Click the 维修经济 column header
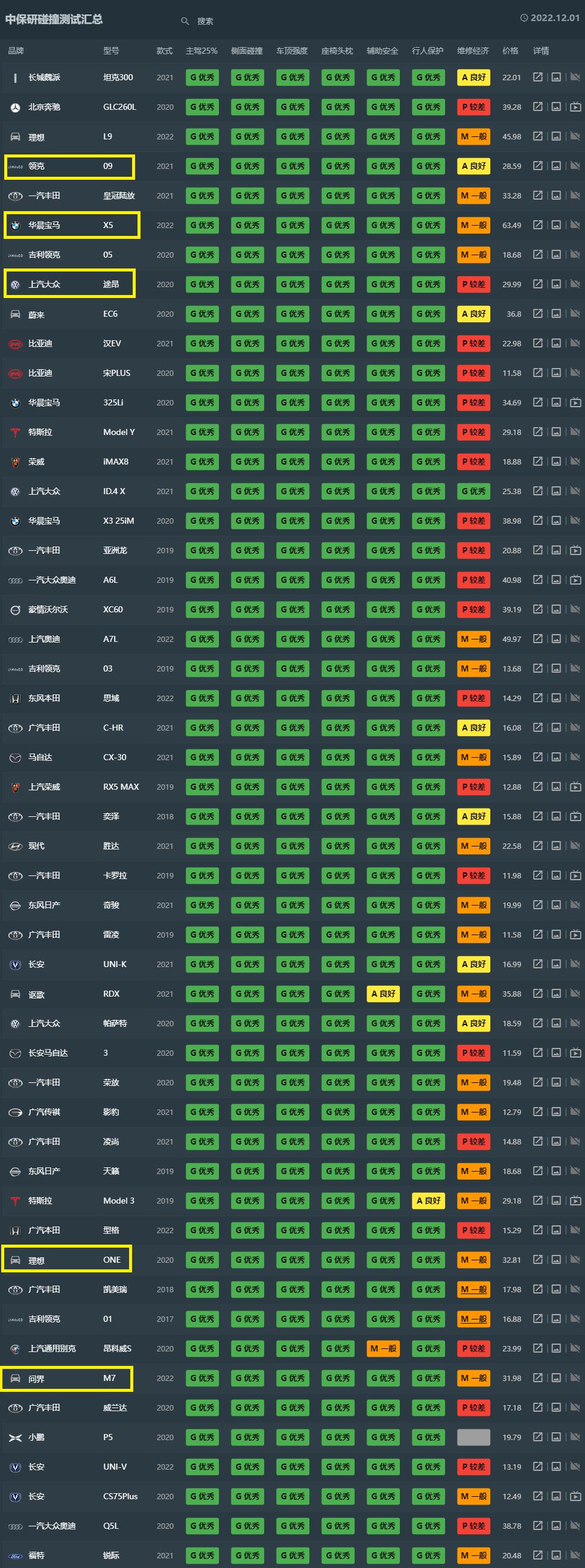The height and width of the screenshot is (1568, 585). point(473,51)
